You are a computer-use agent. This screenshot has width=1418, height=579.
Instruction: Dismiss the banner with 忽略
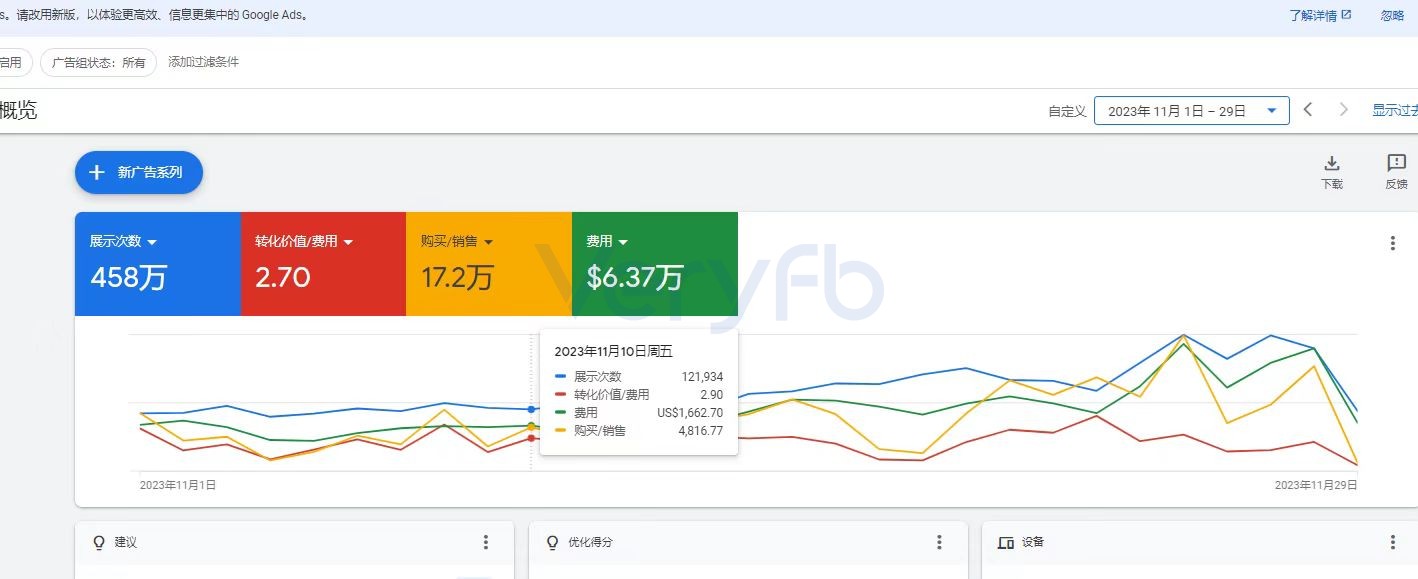[x=1392, y=15]
